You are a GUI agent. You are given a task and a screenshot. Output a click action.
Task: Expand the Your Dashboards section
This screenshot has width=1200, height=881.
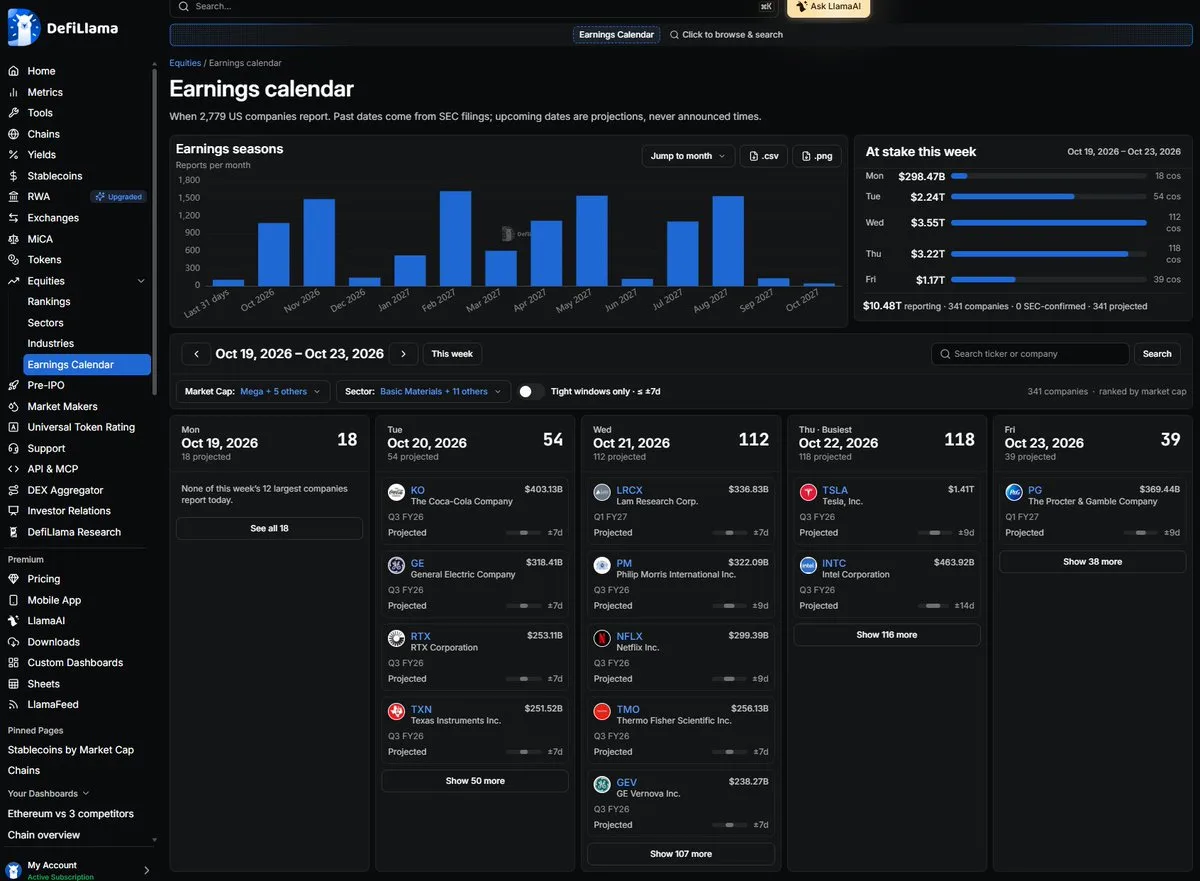coord(49,793)
